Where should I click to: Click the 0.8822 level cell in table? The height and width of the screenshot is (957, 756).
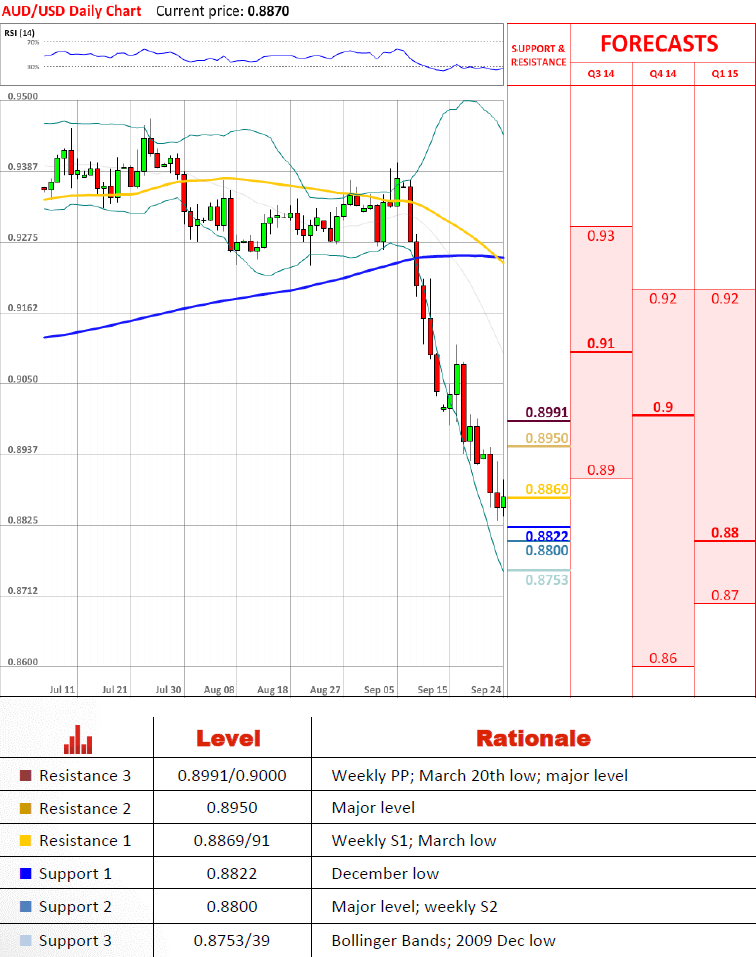[x=232, y=874]
